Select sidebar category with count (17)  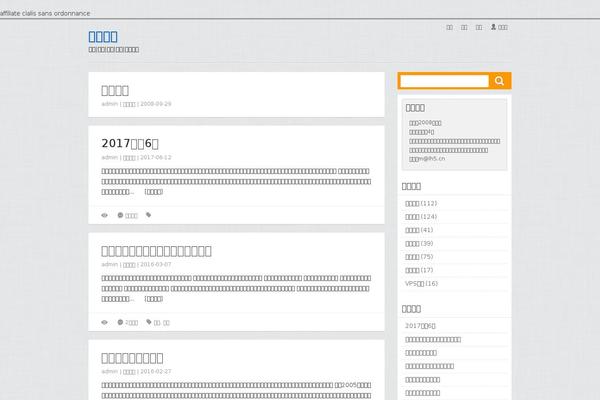point(419,270)
